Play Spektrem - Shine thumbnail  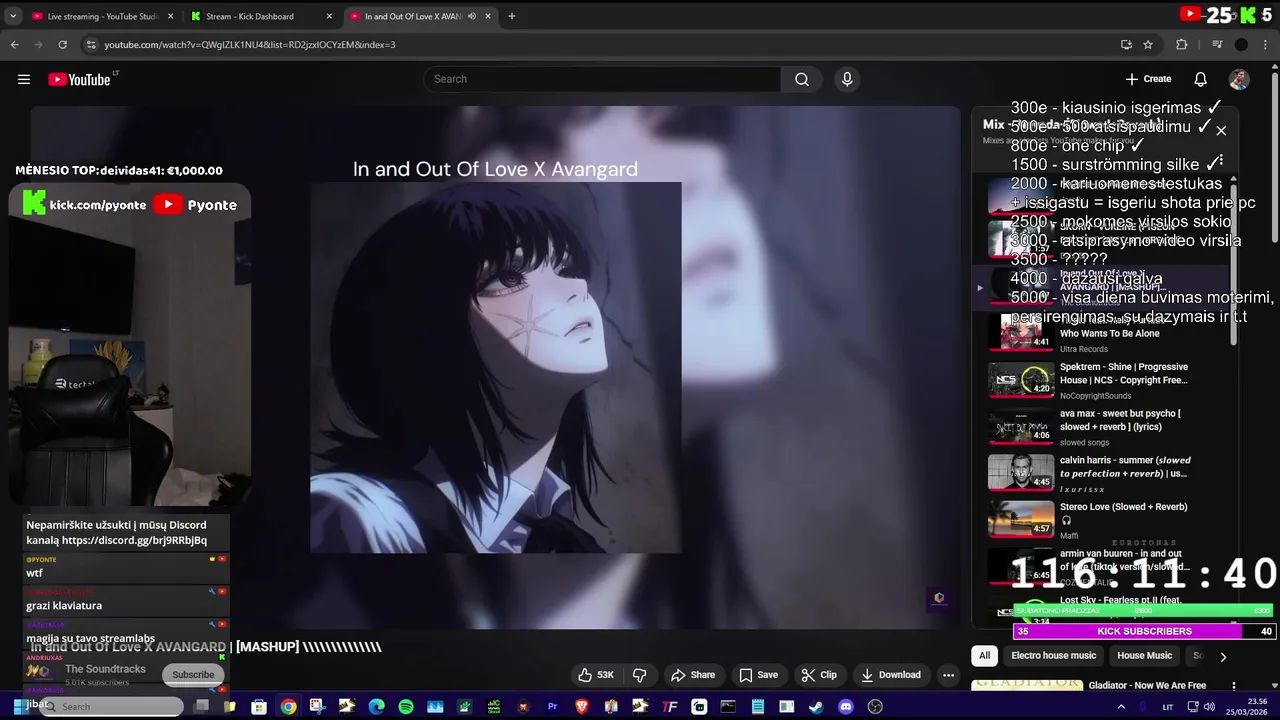[x=1021, y=380]
